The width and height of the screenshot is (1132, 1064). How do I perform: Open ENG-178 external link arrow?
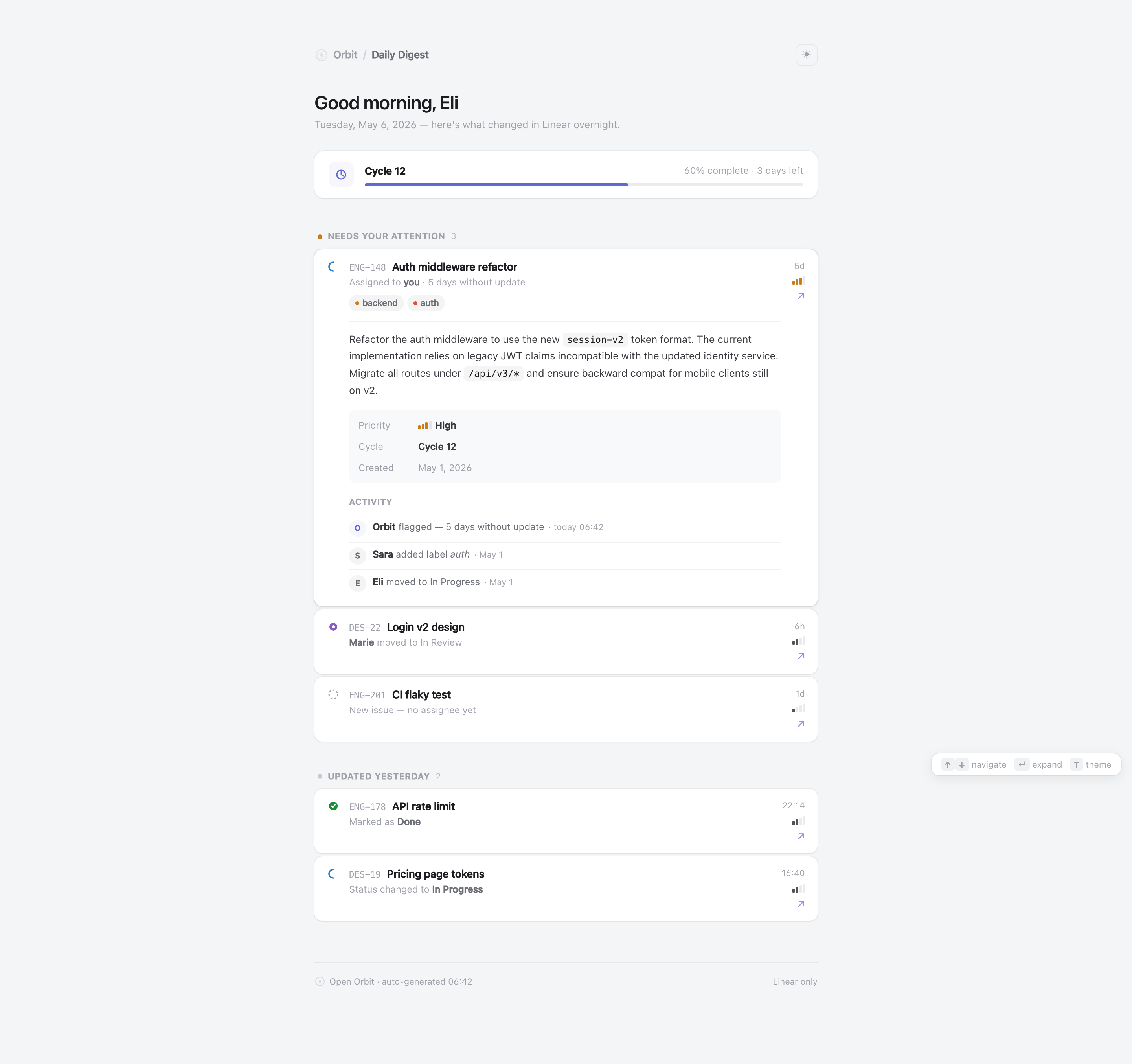coord(801,836)
